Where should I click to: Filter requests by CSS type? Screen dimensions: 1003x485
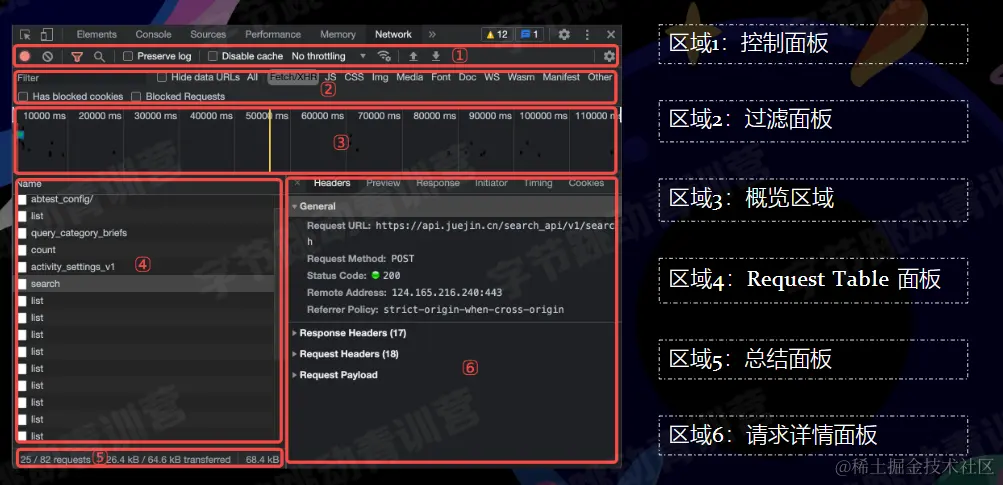click(354, 77)
